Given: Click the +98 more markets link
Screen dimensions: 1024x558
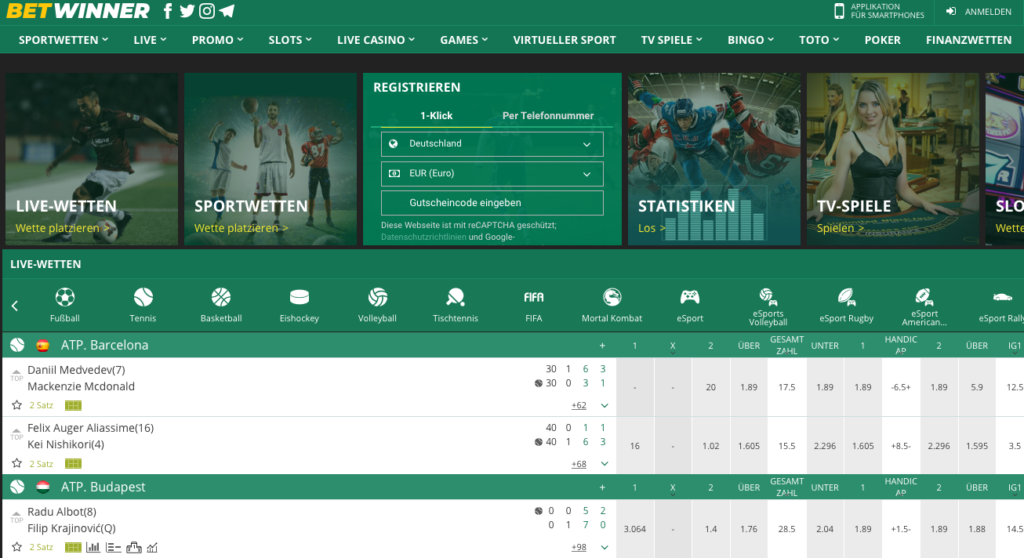Looking at the screenshot, I should [x=579, y=548].
